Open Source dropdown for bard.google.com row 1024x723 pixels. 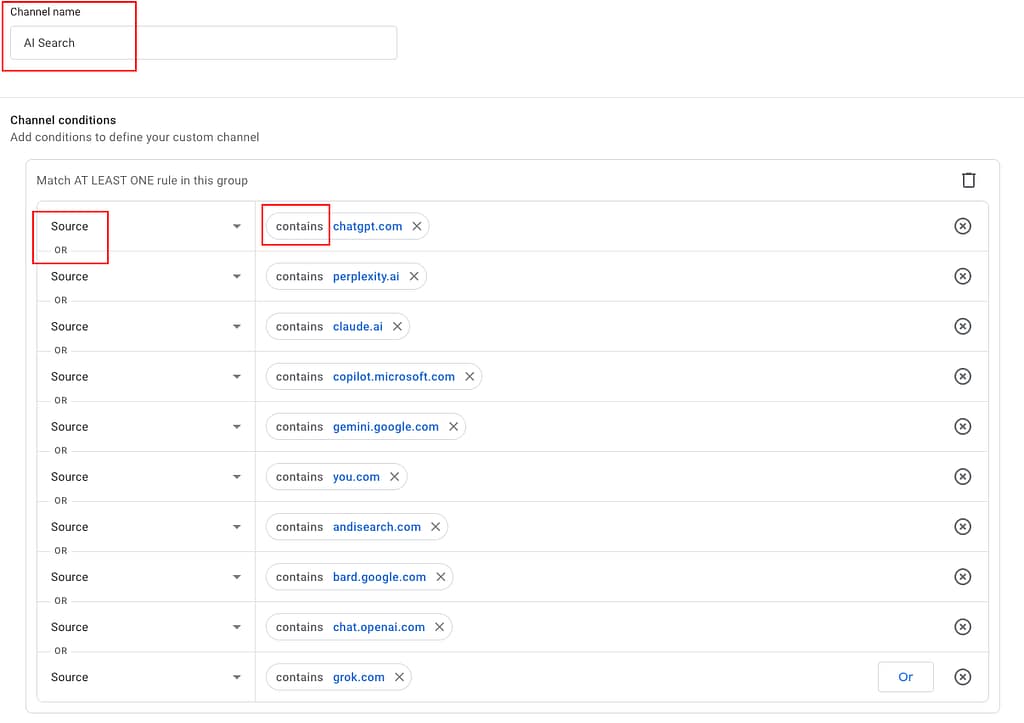146,577
